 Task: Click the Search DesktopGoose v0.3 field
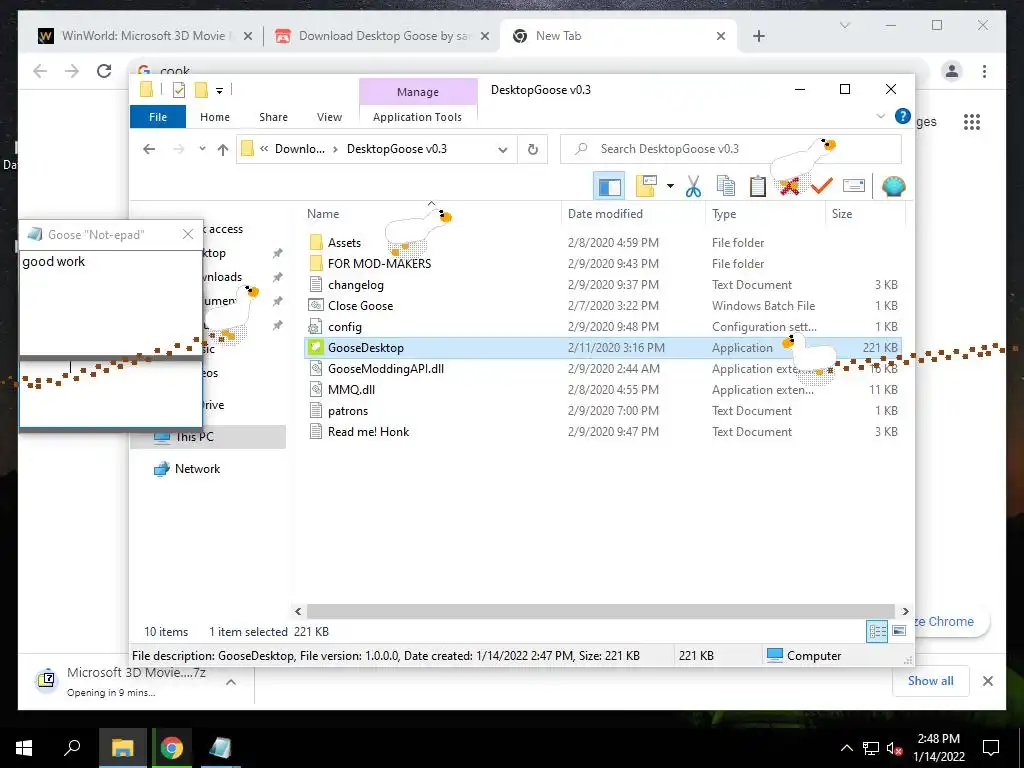coord(731,149)
